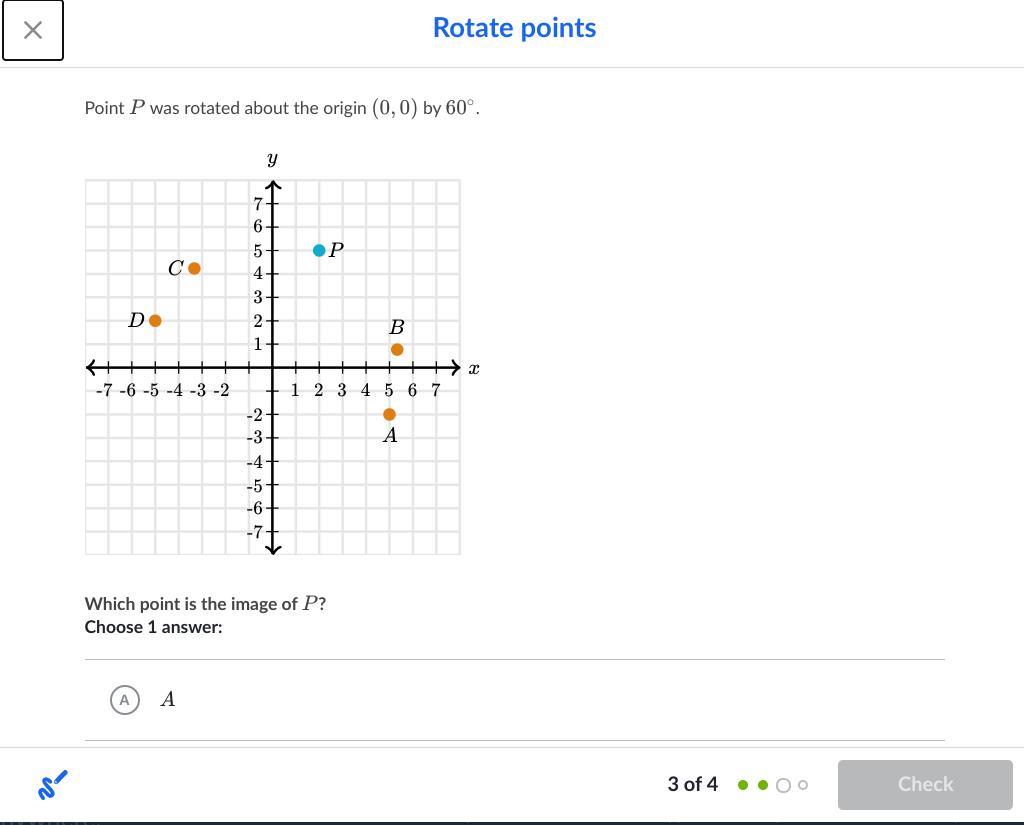
Task: Click orange point D on the graph
Action: (x=155, y=320)
